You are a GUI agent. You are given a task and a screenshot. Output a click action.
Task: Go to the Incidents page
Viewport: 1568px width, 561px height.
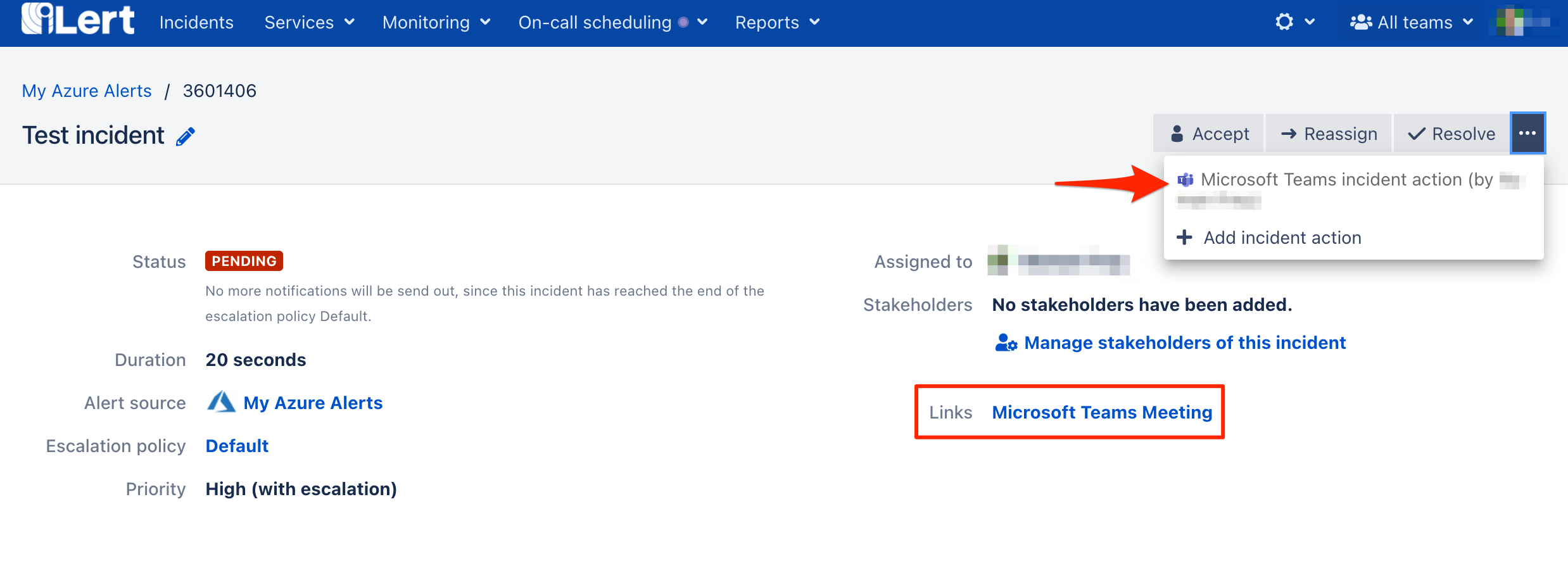(x=196, y=23)
